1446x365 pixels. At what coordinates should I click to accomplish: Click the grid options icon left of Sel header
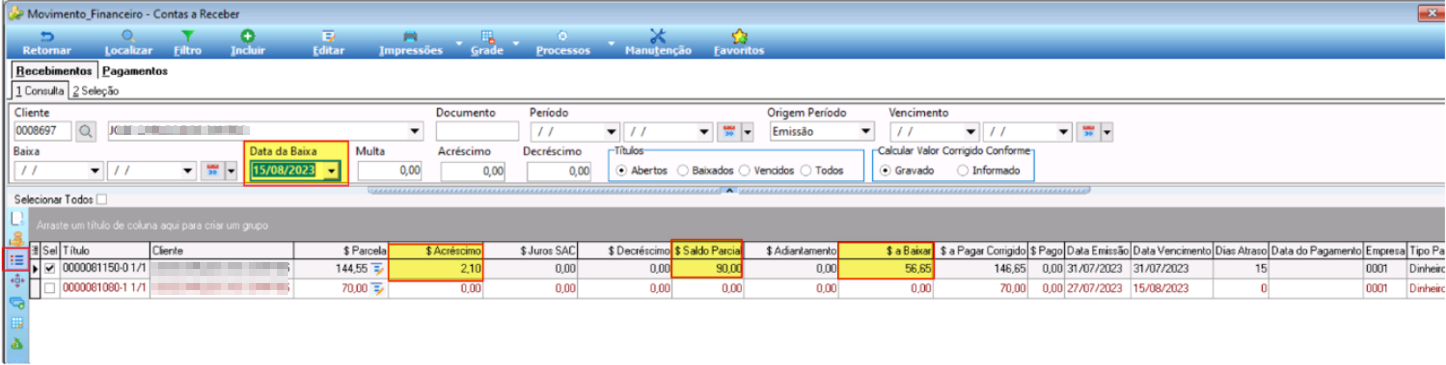[36, 250]
